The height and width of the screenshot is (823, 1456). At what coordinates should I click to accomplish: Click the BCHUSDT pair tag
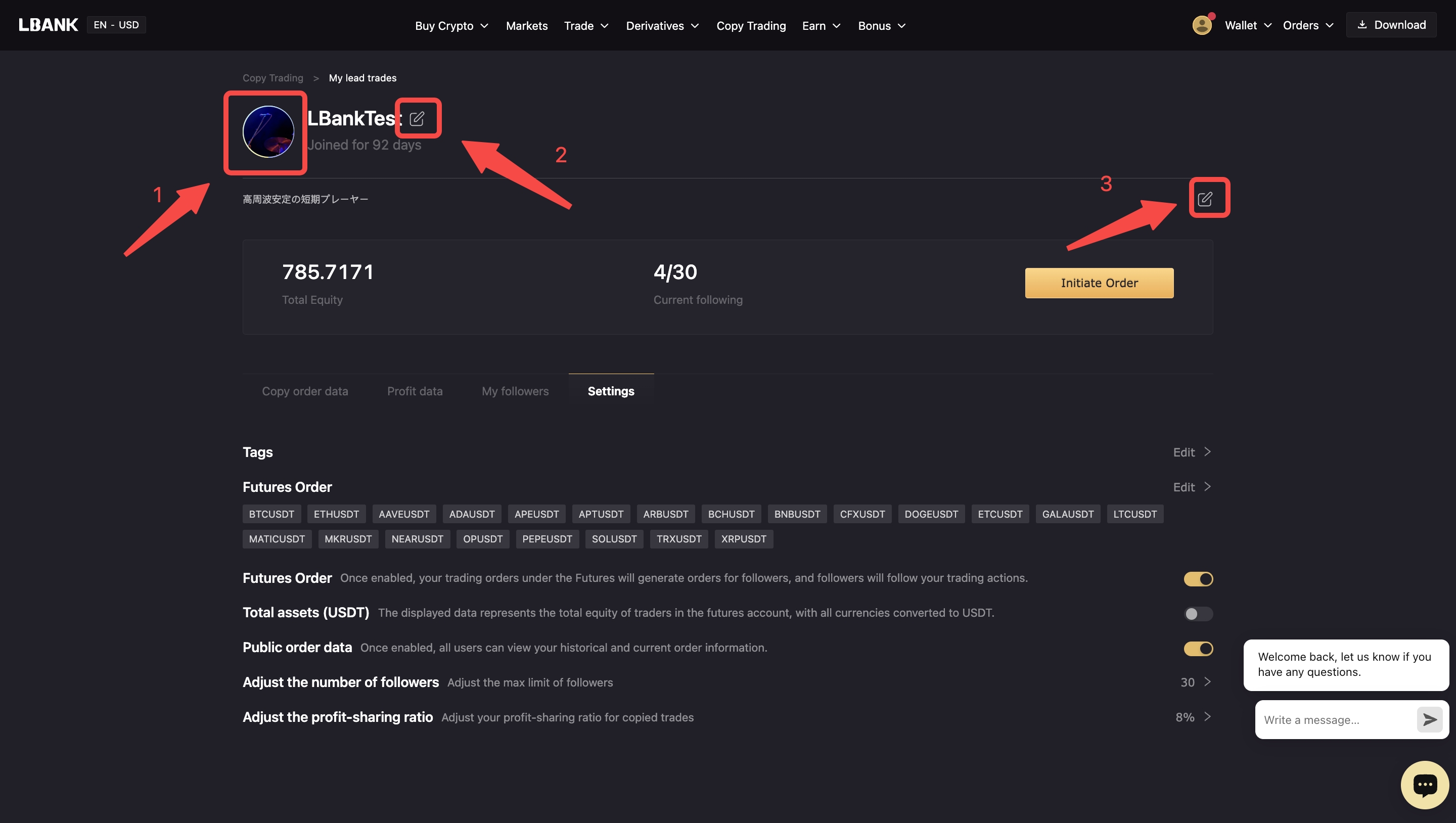coord(732,515)
